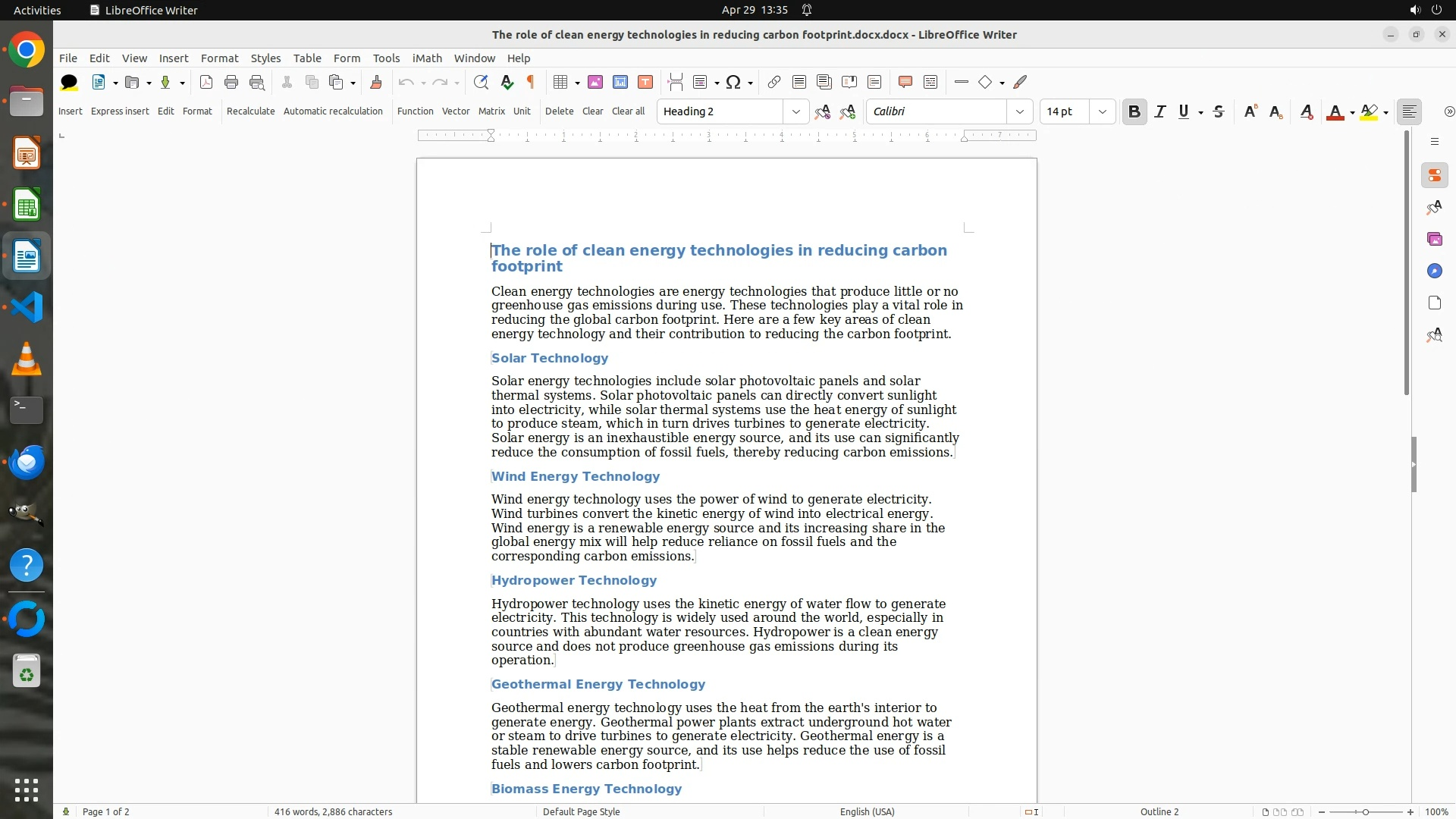Insert special character with Omega icon
The height and width of the screenshot is (819, 1456).
[x=733, y=82]
